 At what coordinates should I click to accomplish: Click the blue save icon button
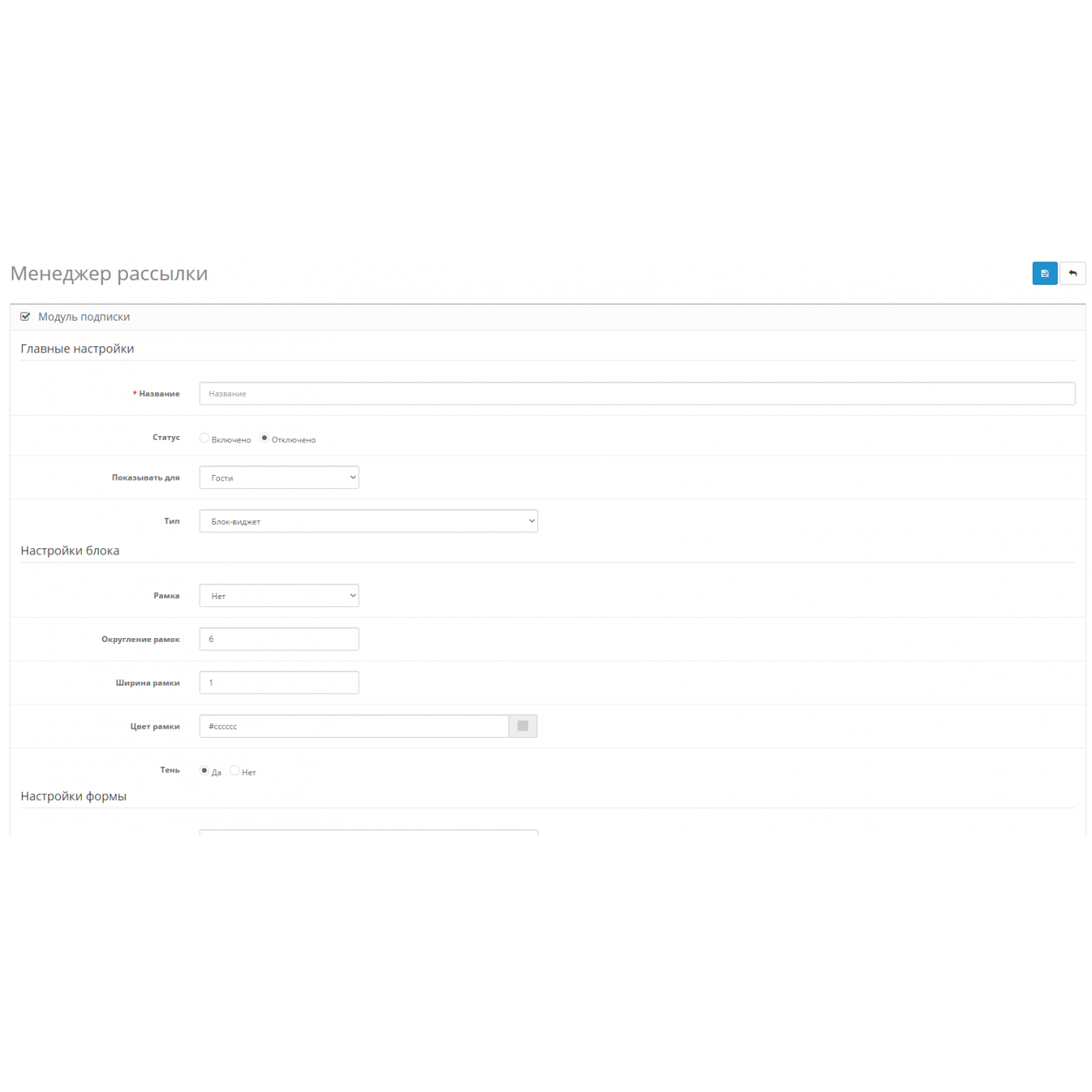tap(1044, 274)
